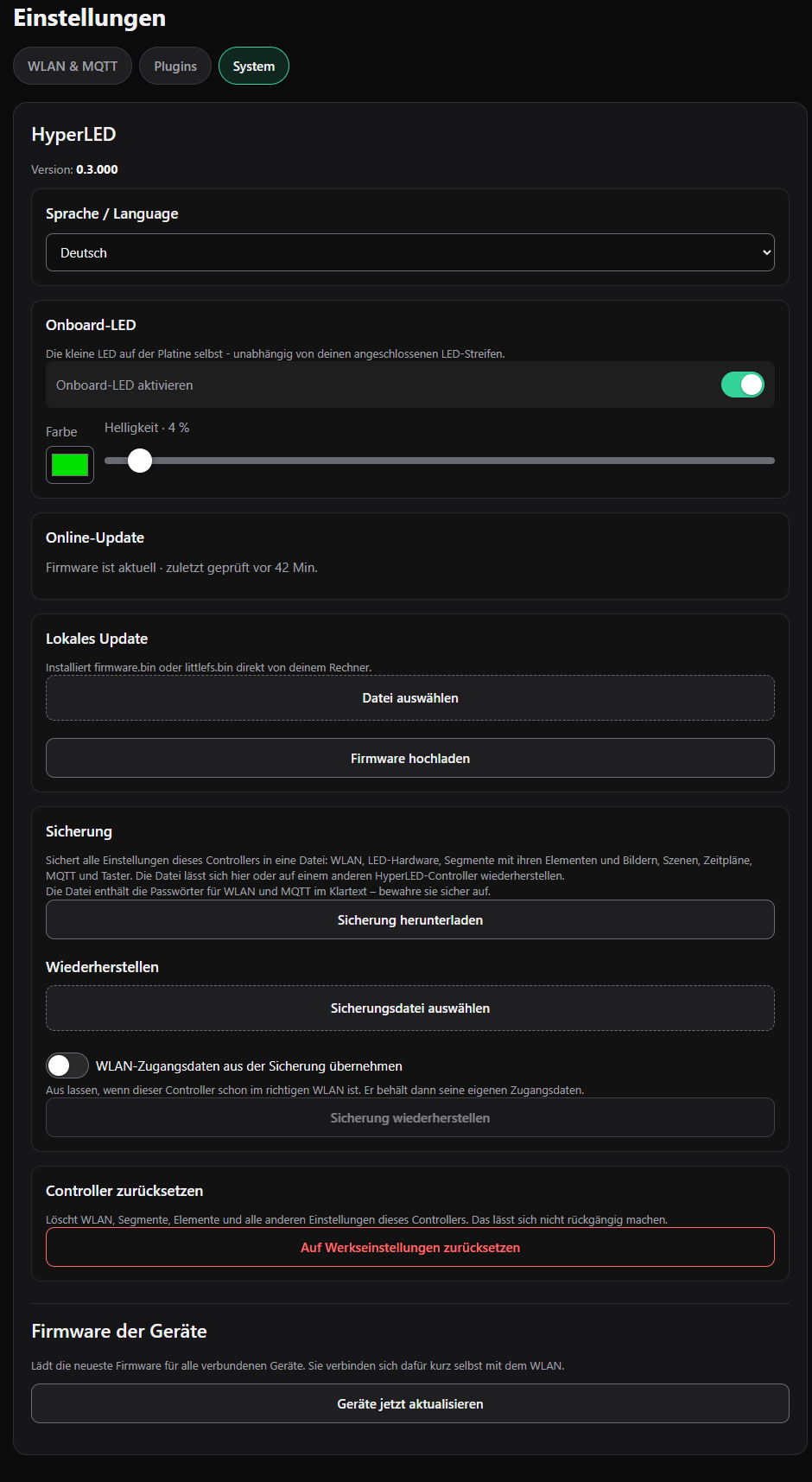Click Geräte jetzt aktualisieren
This screenshot has height=1482, width=812.
click(x=410, y=1403)
